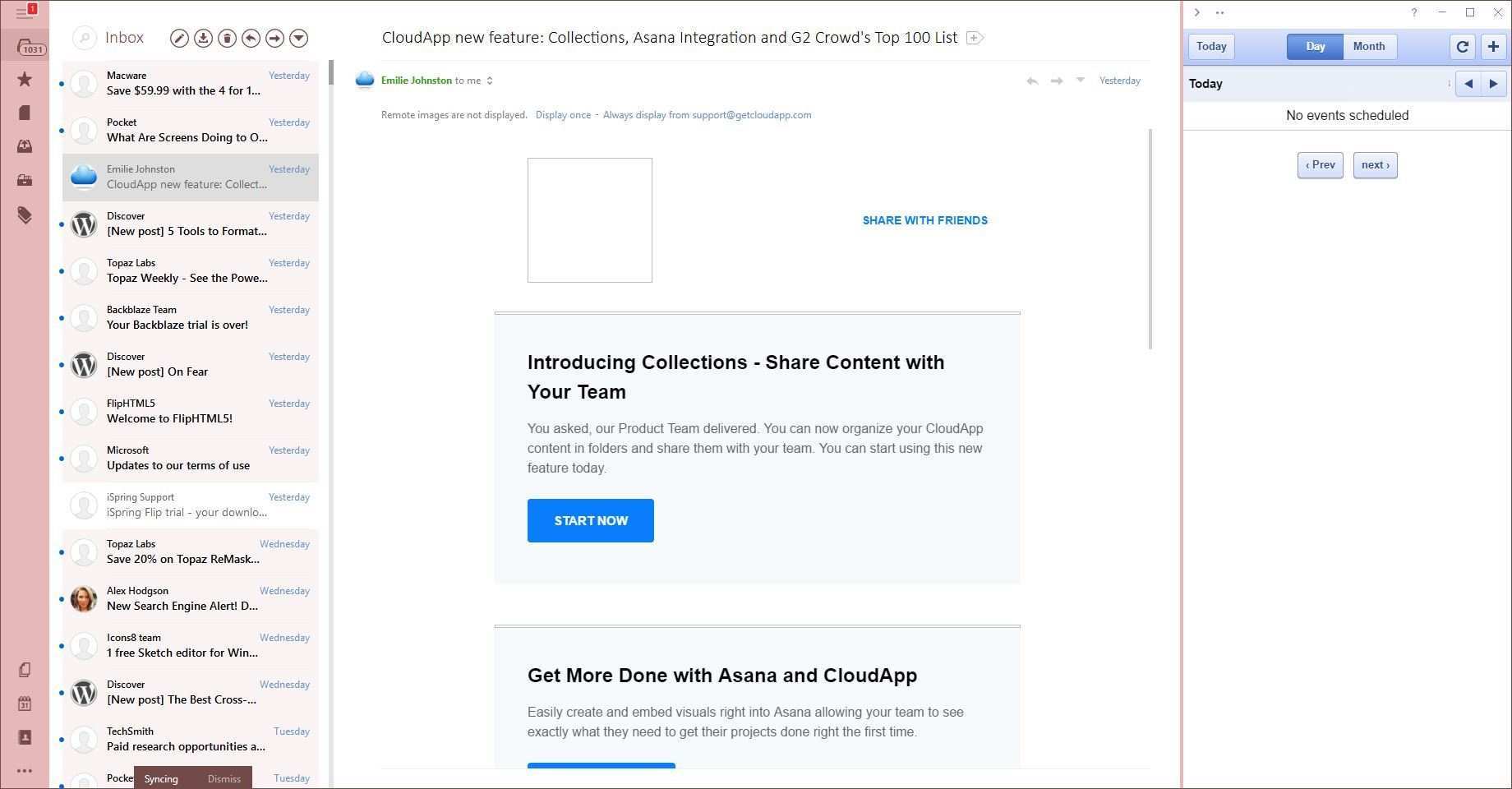Click the blank image placeholder in the email
Screen dimensions: 1512x789
[590, 220]
